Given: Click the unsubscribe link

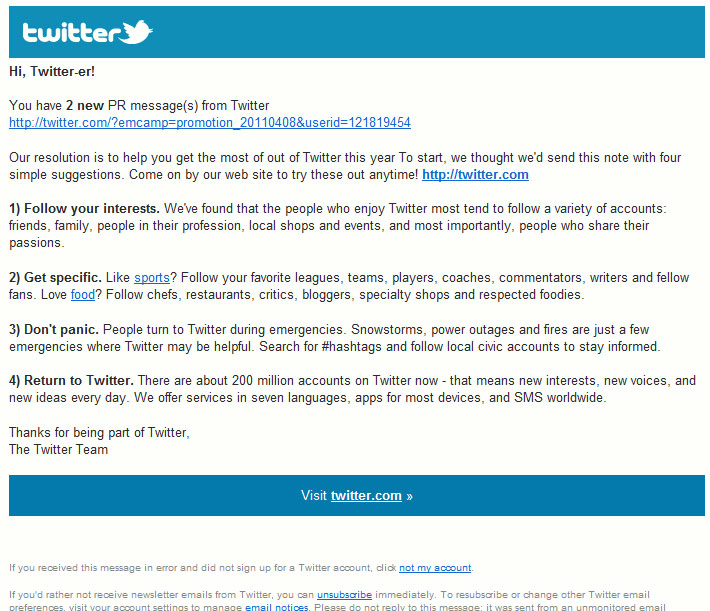Looking at the screenshot, I should pyautogui.click(x=344, y=594).
